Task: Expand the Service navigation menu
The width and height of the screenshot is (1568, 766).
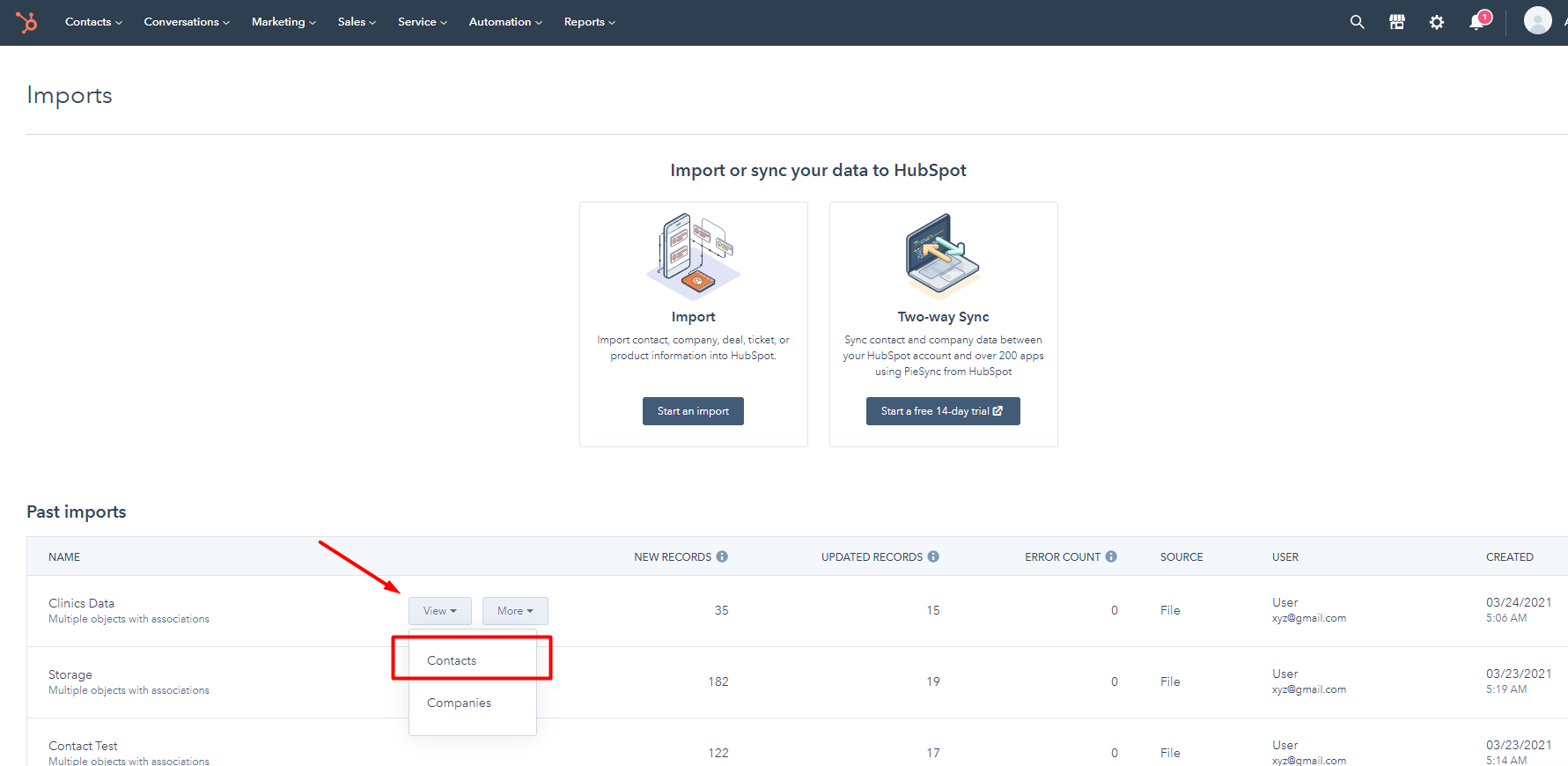Action: coord(423,22)
